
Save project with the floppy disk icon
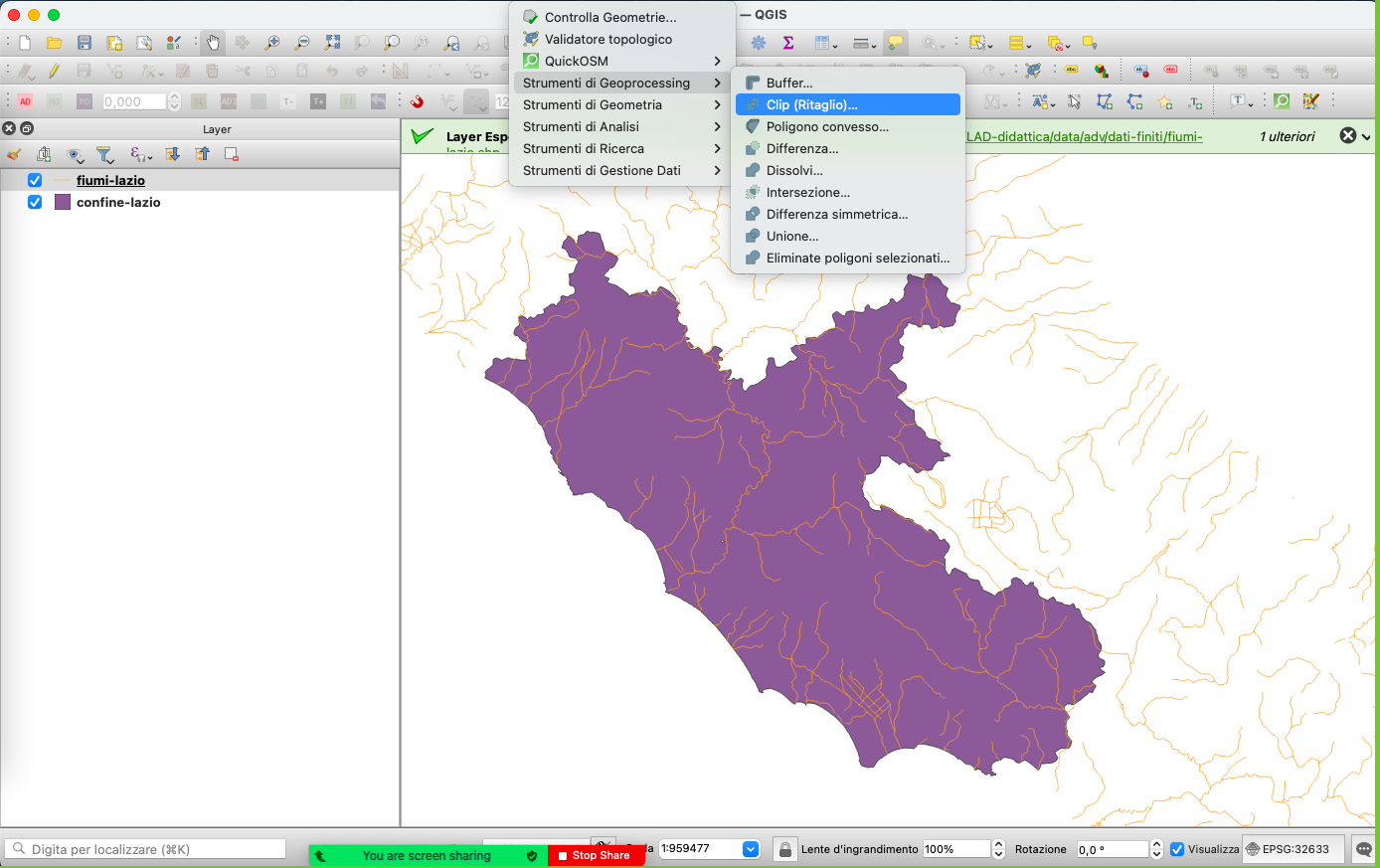85,43
